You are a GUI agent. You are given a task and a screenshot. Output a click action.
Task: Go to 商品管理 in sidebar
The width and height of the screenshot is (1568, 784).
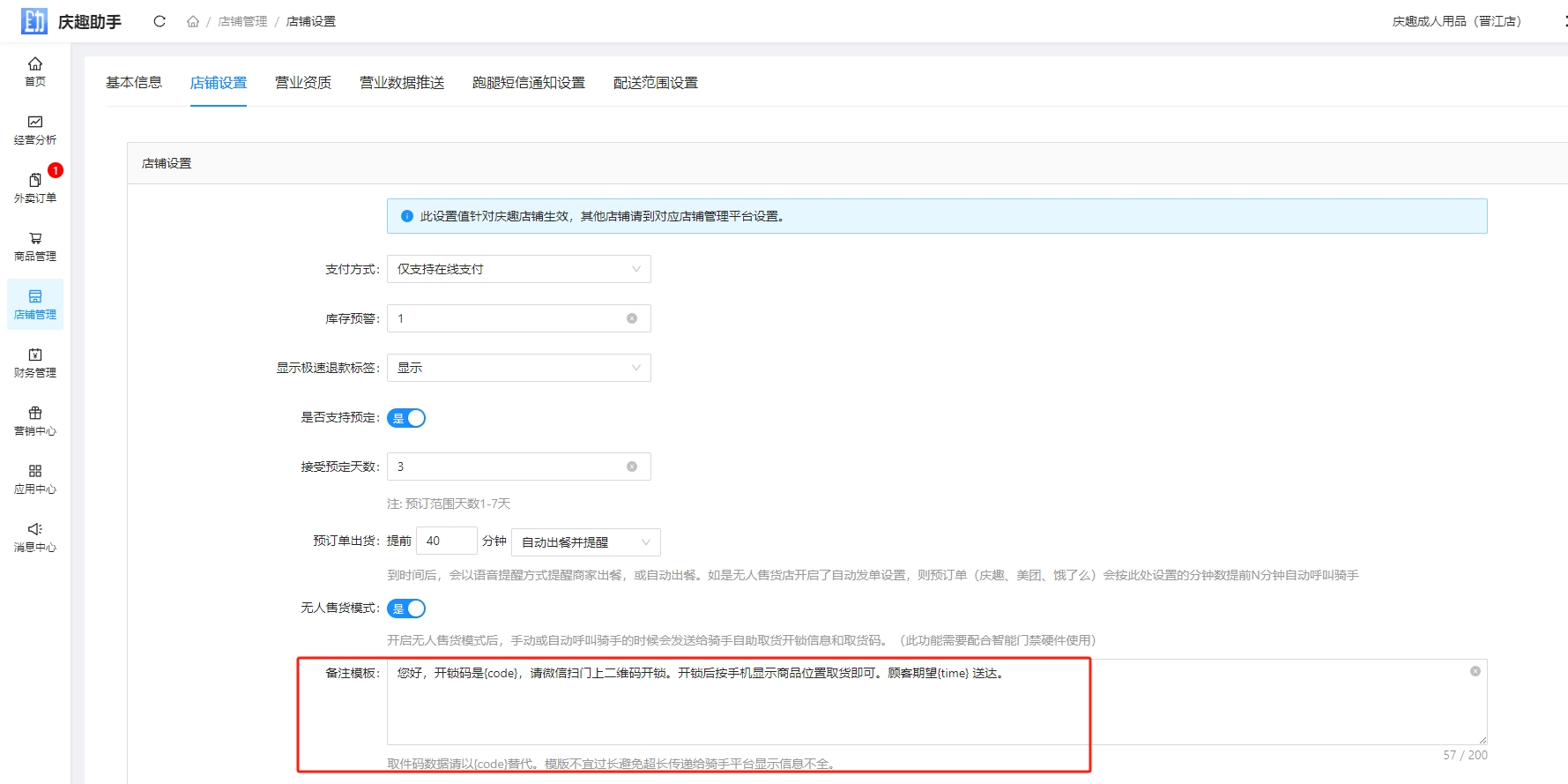pos(35,245)
